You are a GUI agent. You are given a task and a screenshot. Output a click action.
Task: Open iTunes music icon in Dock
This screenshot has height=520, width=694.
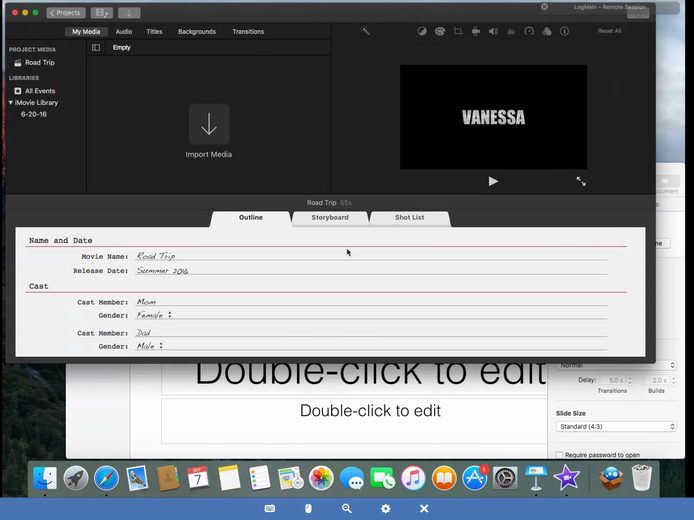(413, 478)
